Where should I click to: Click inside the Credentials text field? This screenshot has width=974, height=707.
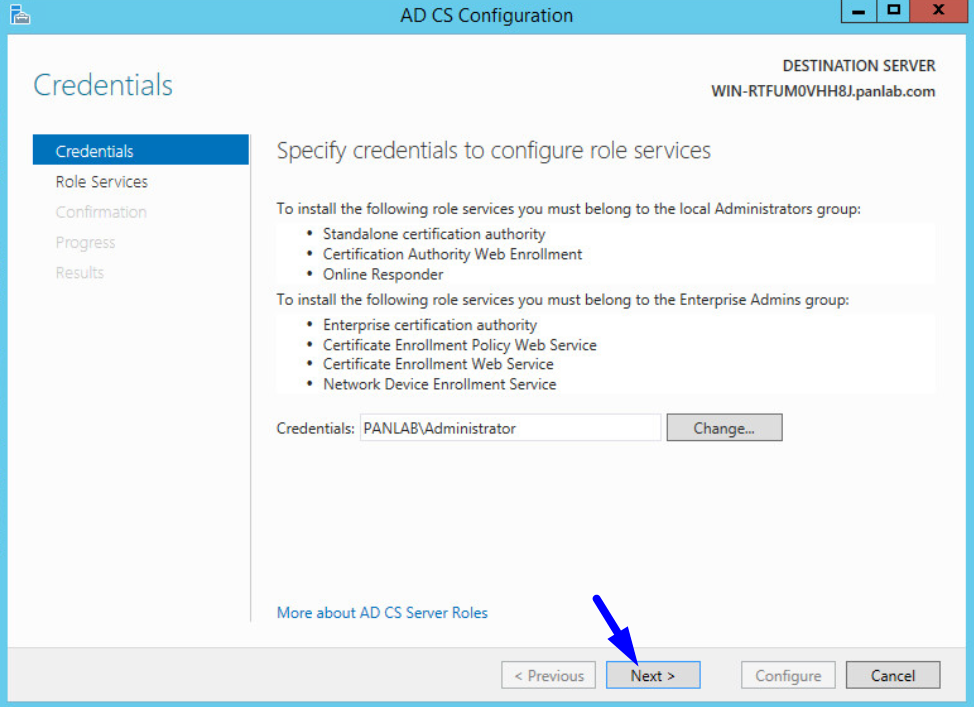tap(510, 427)
